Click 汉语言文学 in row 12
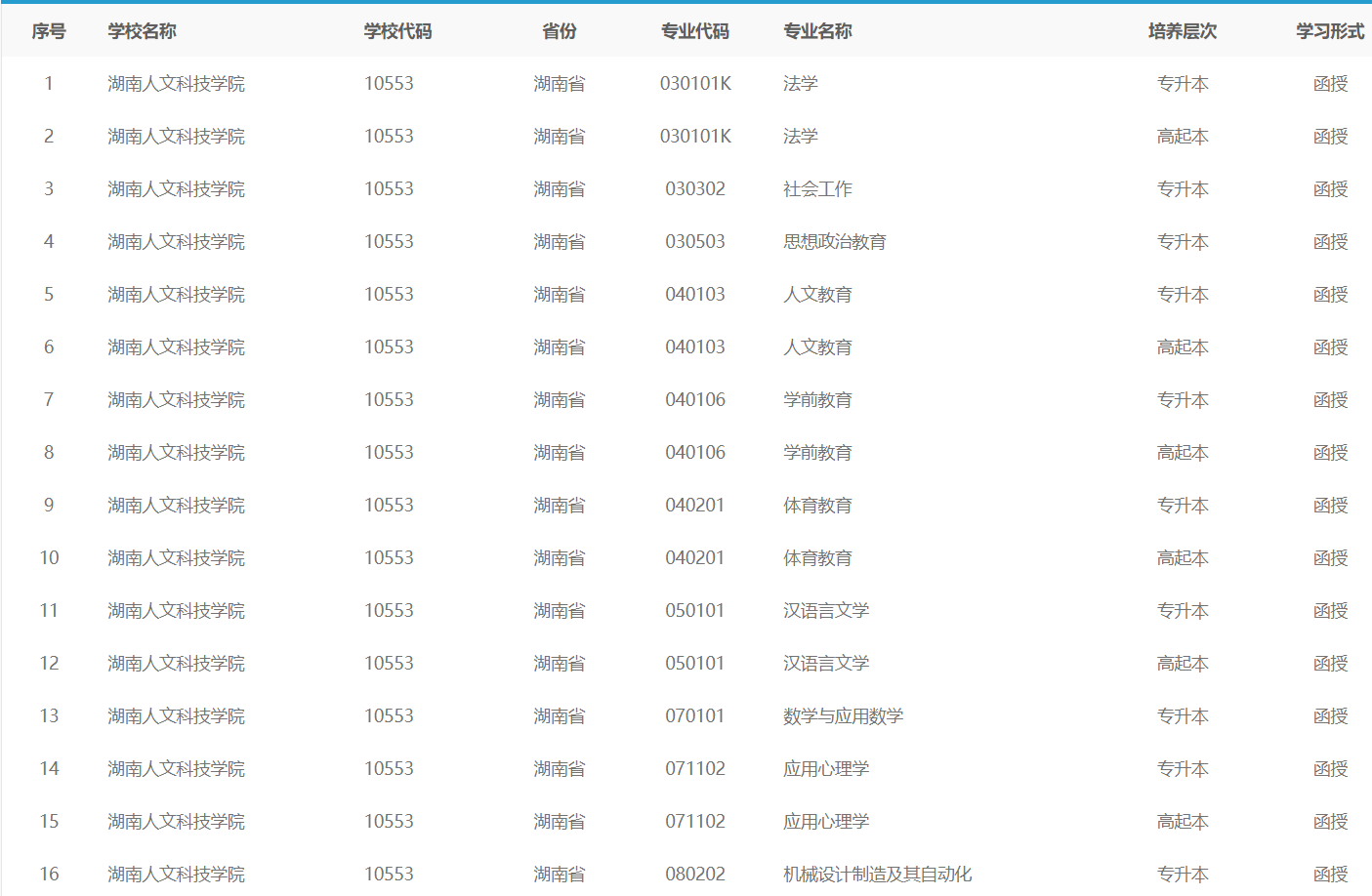Viewport: 1372px width, 896px height. click(x=826, y=664)
